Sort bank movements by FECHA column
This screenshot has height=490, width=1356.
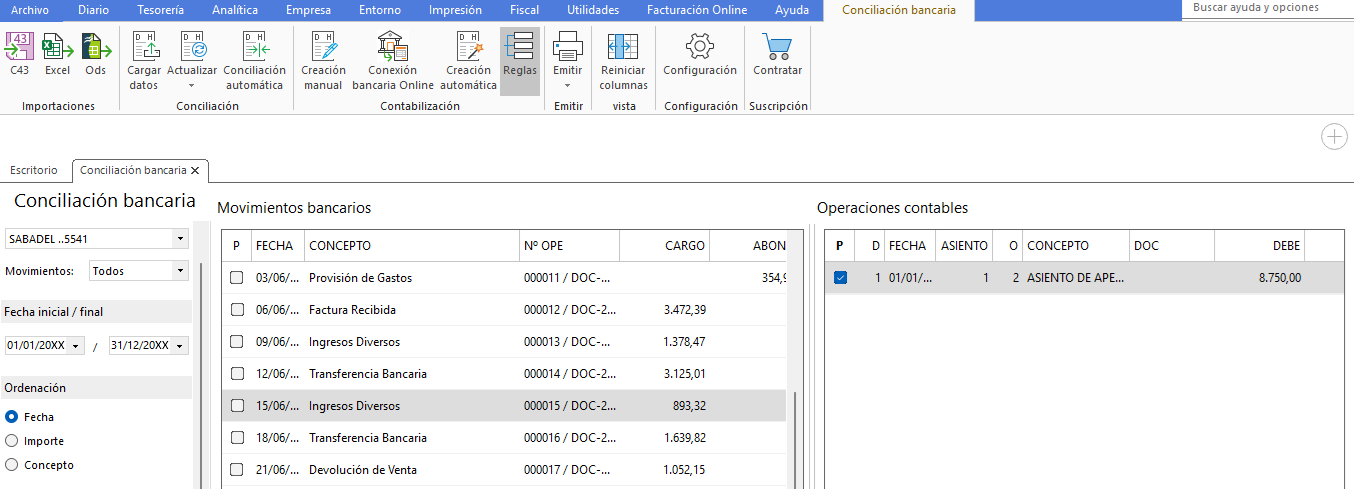coord(276,245)
